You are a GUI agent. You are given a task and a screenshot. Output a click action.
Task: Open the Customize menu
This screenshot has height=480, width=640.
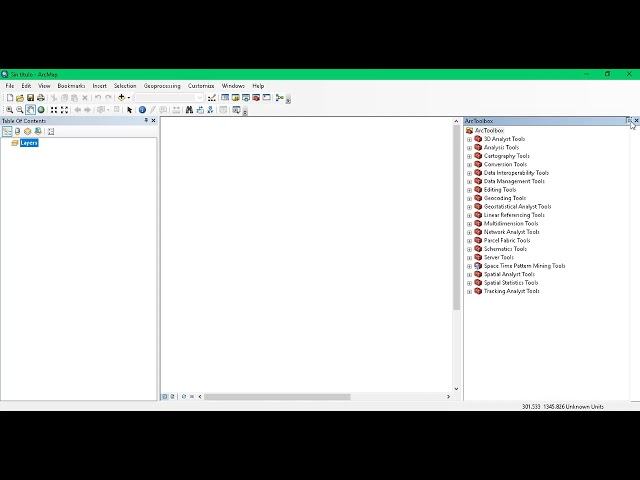[201, 86]
